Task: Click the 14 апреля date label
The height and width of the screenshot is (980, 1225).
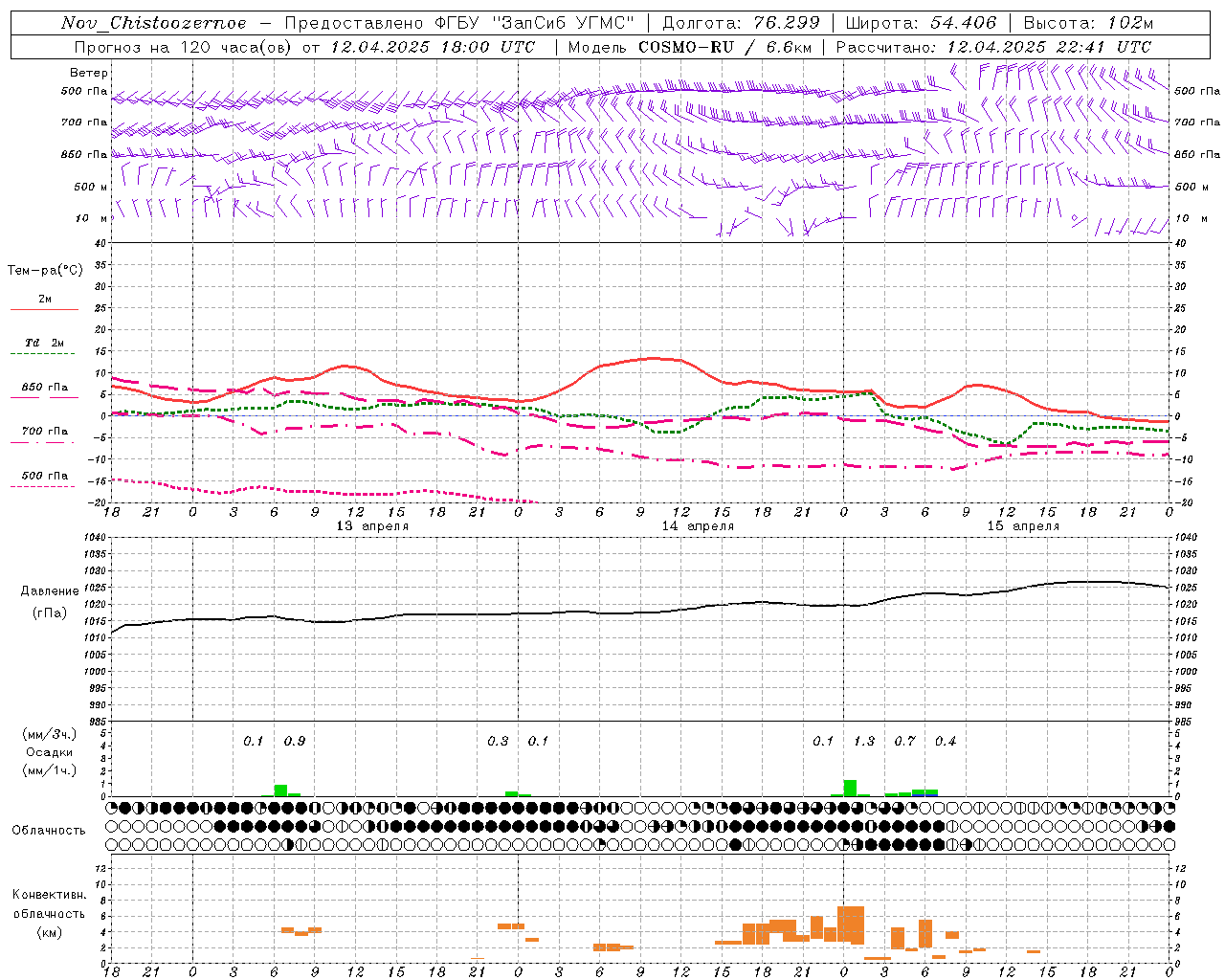Action: tap(698, 526)
